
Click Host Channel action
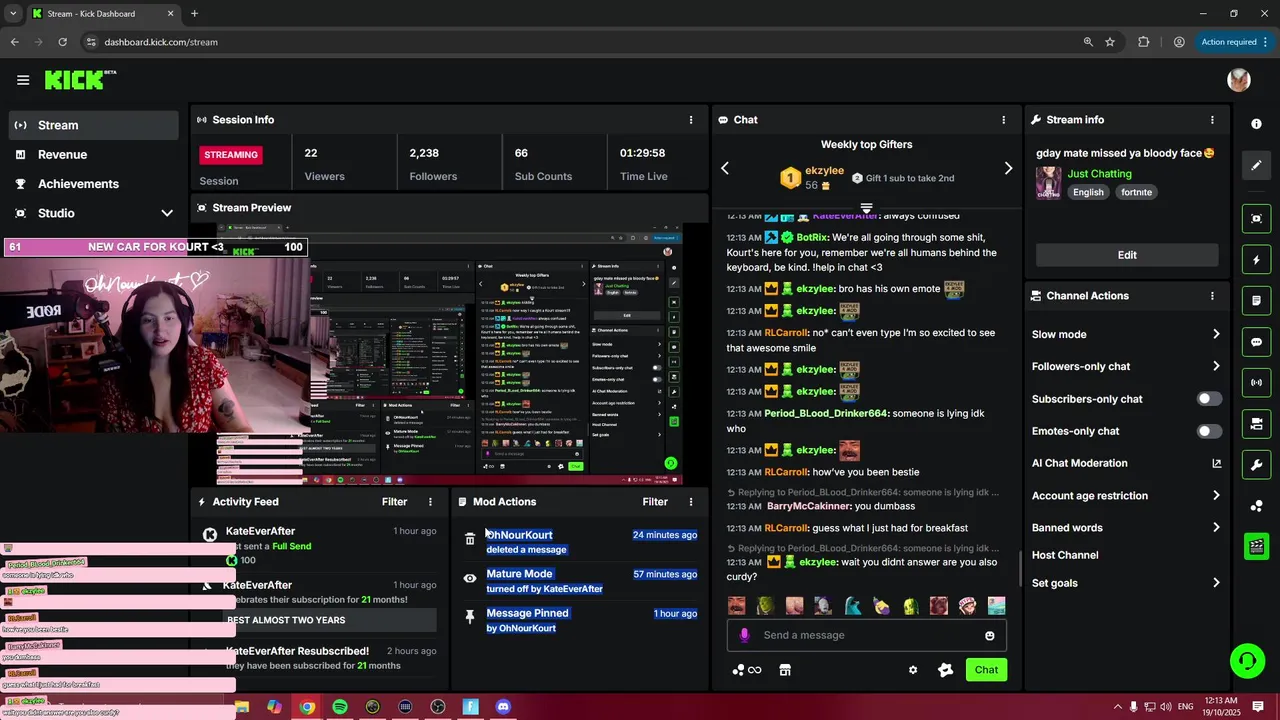[1065, 555]
